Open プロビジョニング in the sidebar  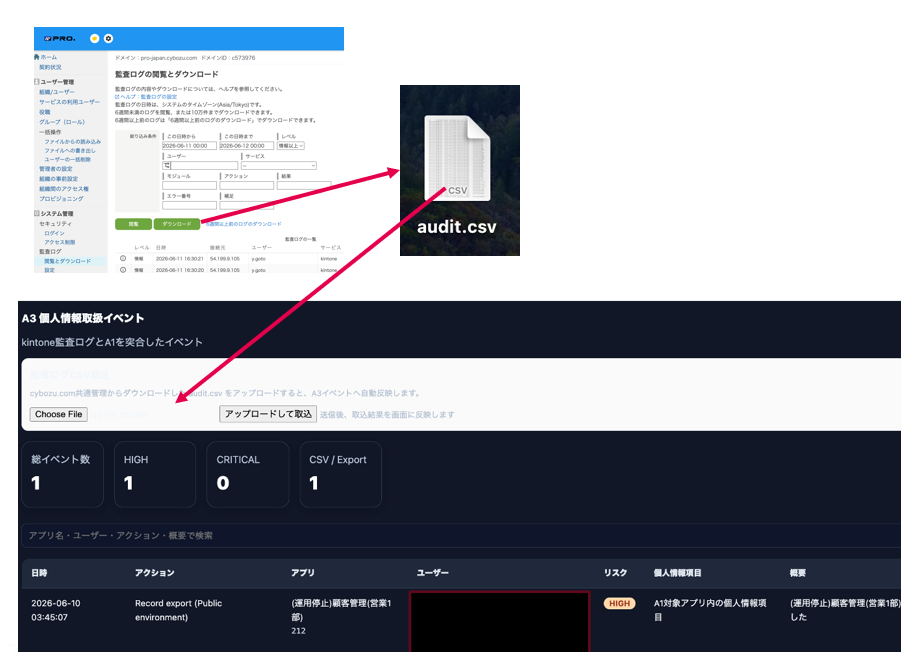point(61,198)
